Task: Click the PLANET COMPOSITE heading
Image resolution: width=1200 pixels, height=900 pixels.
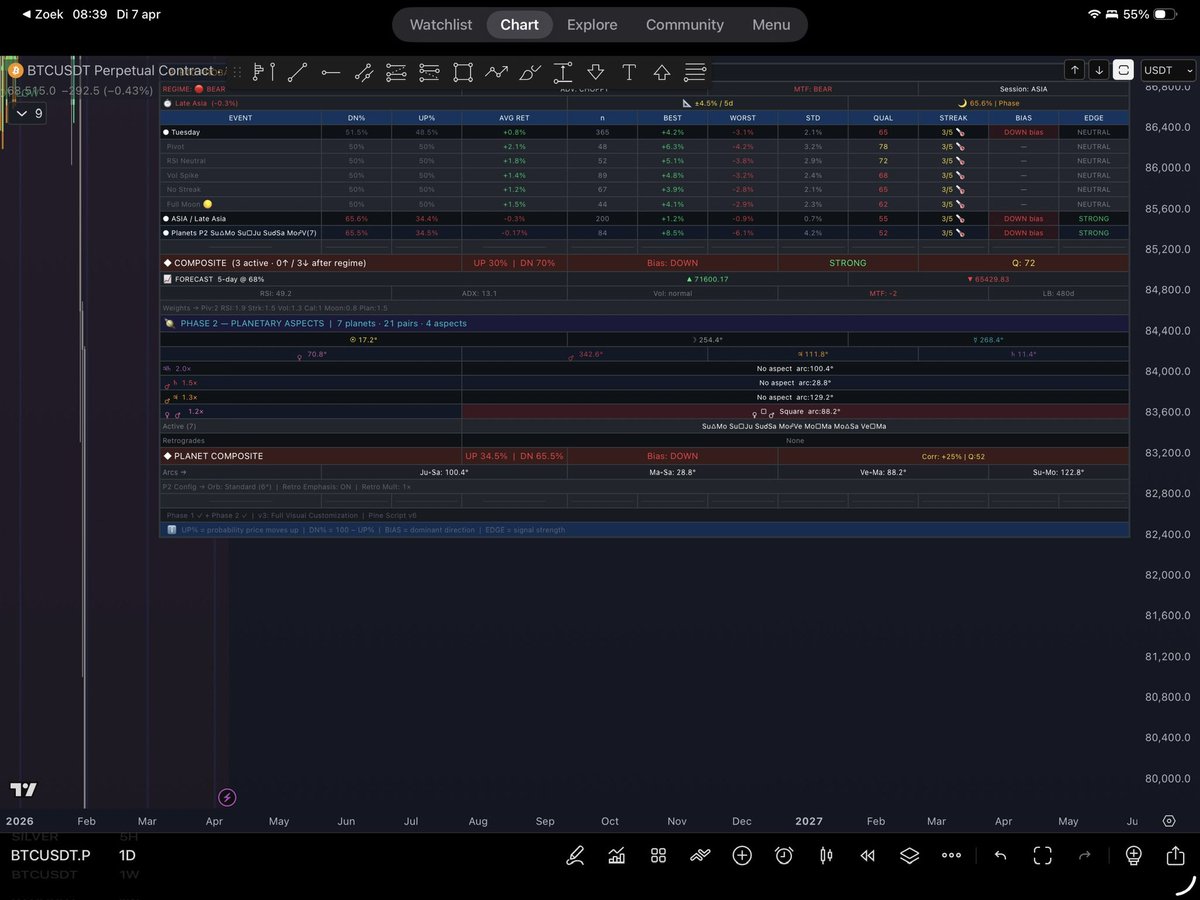Action: (219, 456)
